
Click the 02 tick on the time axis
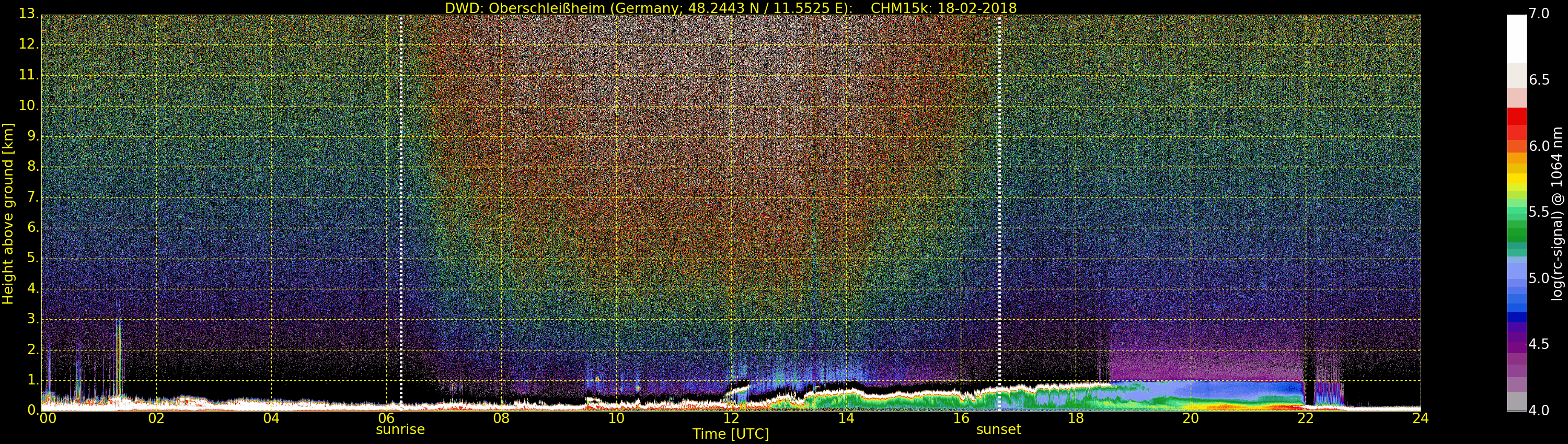156,418
